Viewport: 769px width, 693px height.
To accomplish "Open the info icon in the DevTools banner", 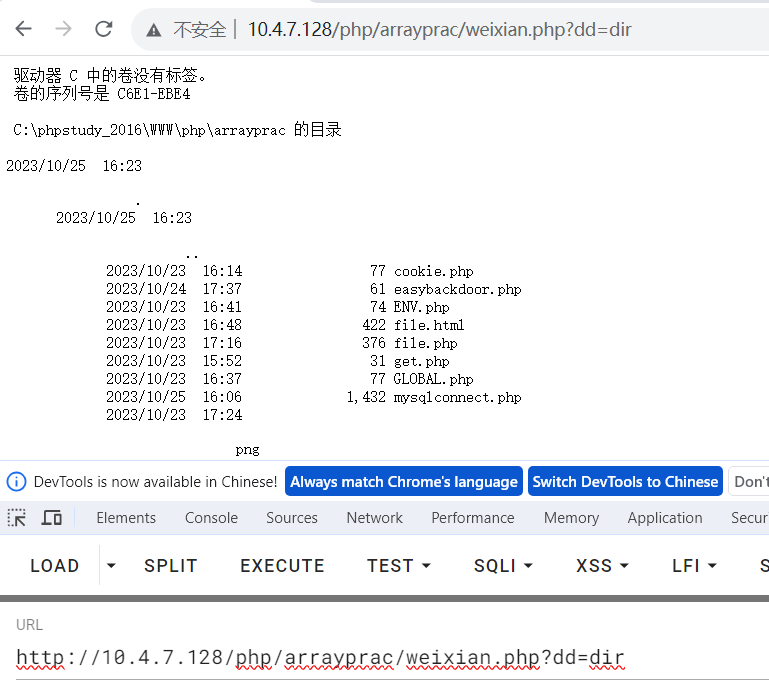I will coord(16,482).
